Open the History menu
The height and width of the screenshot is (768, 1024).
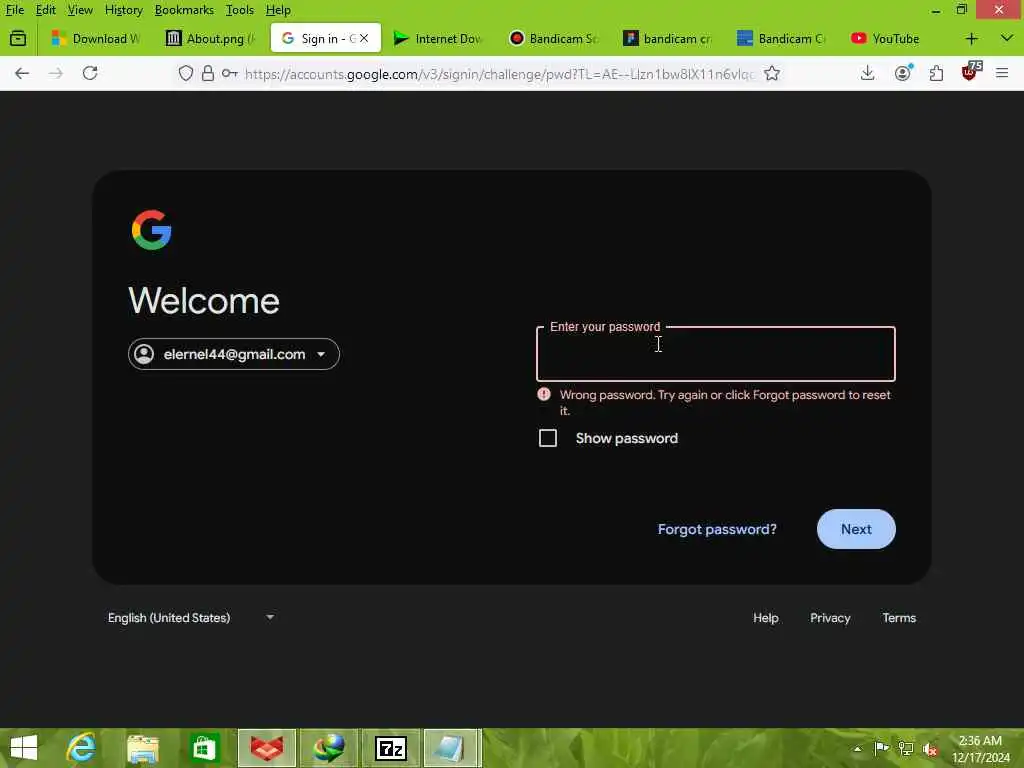point(123,10)
